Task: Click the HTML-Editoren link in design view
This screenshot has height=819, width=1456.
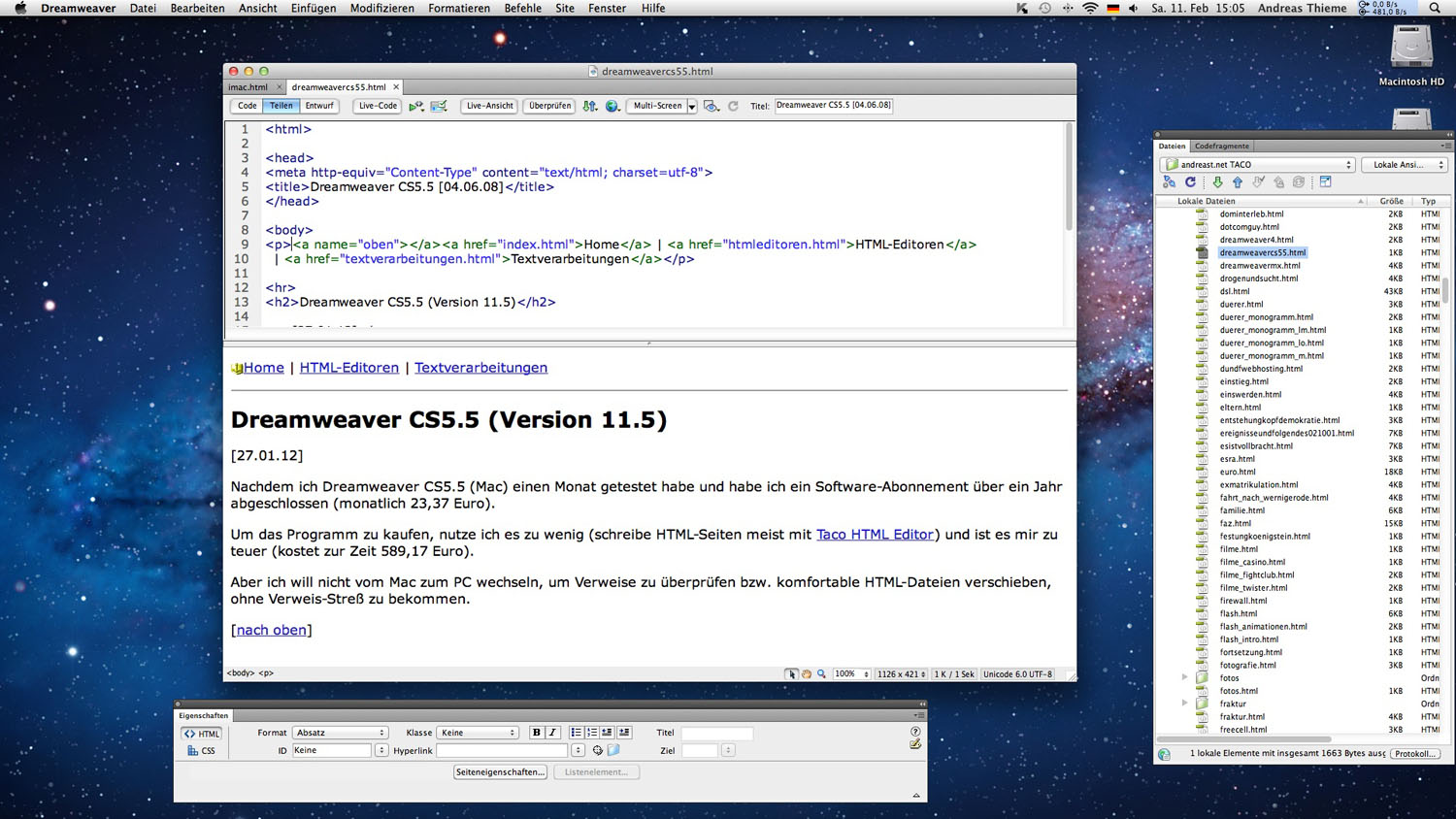Action: [349, 368]
